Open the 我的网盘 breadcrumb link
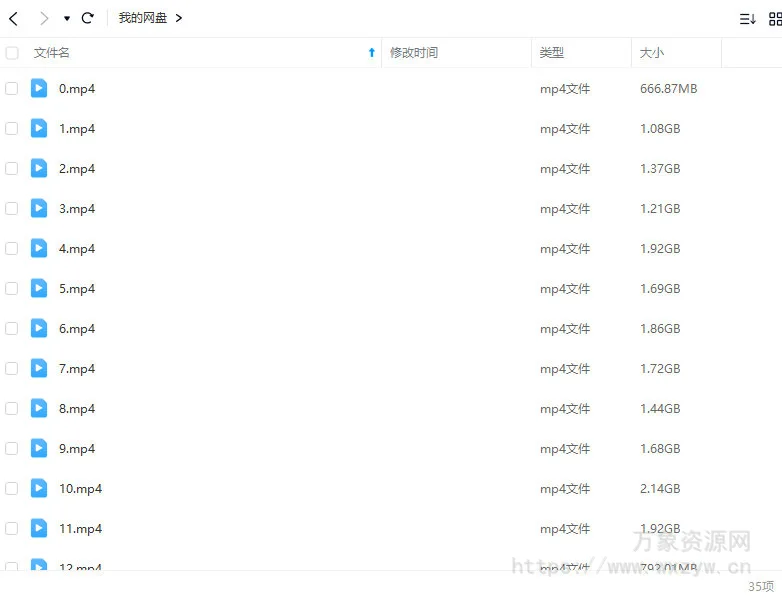Screen dimensions: 782x601 (x=142, y=18)
